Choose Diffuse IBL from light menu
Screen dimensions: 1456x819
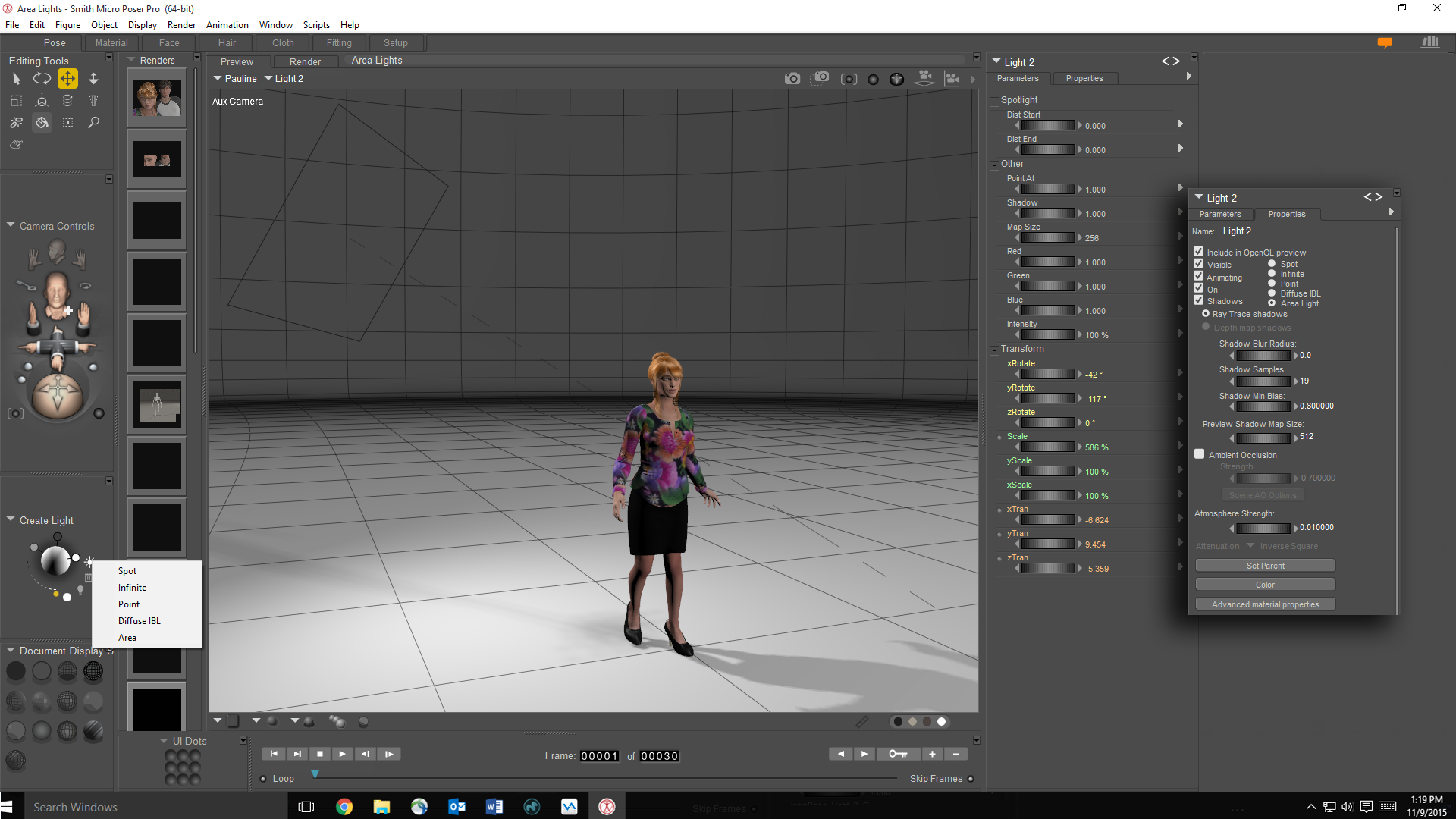pyautogui.click(x=139, y=621)
